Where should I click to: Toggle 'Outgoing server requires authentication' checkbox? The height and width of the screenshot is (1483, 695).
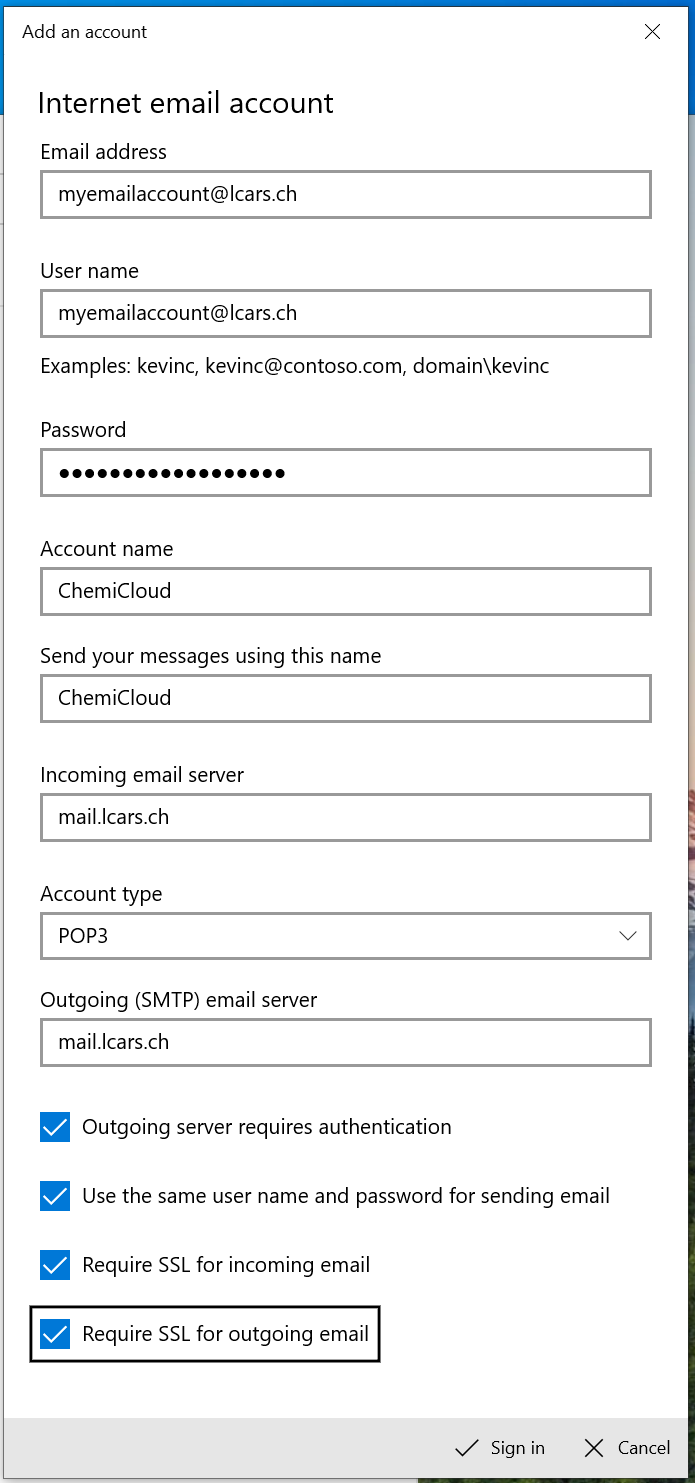(x=55, y=1127)
